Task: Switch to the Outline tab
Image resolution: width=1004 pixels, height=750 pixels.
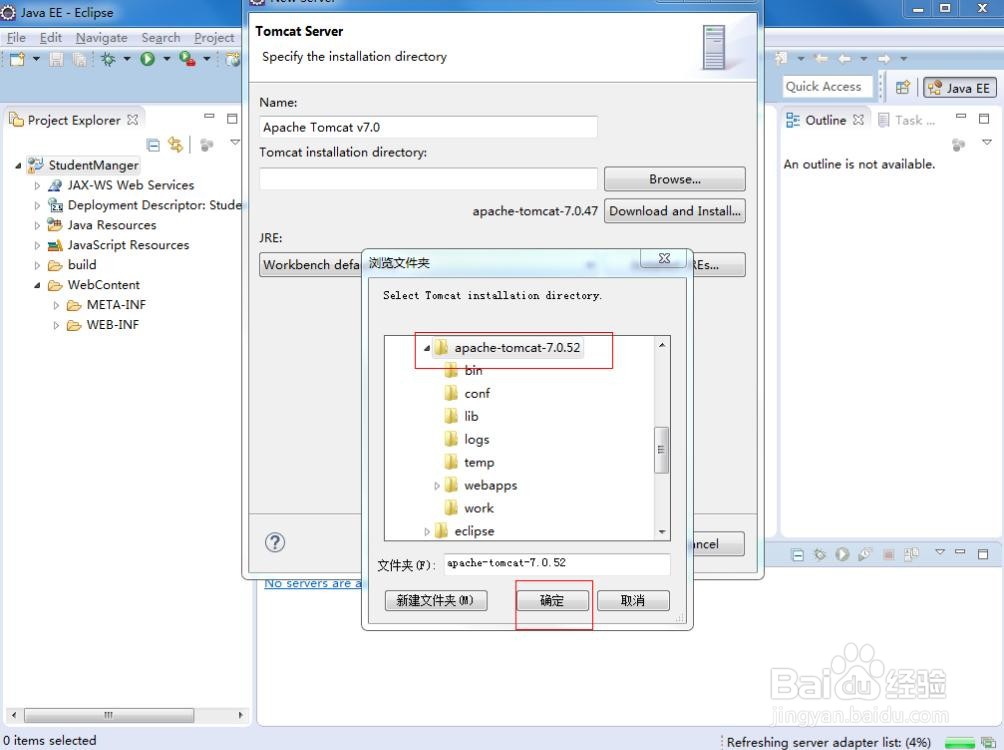Action: [825, 120]
